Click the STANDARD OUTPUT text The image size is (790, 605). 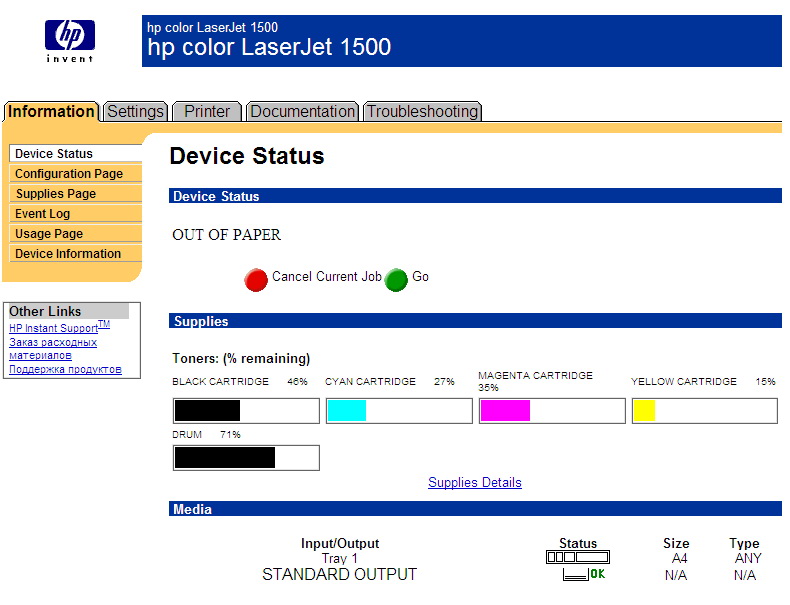click(340, 574)
